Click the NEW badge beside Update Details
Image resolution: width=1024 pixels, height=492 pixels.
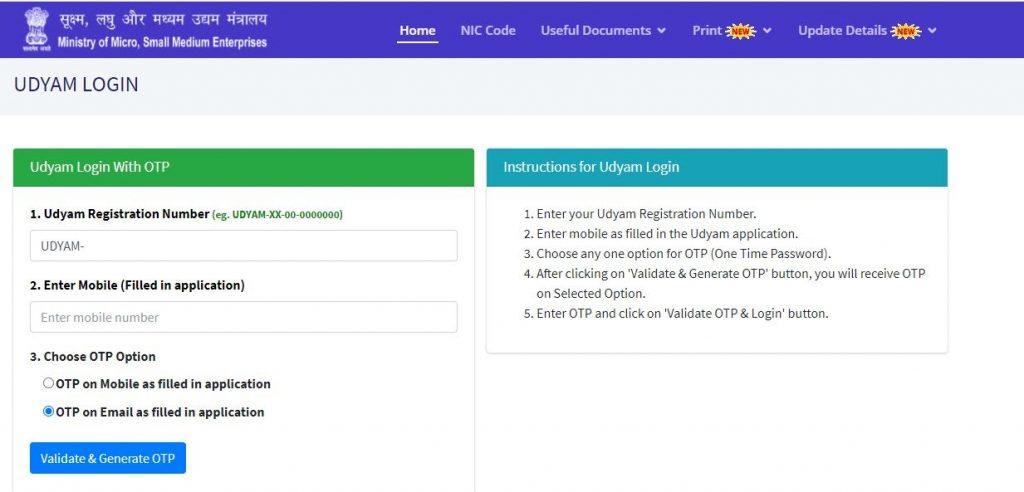tap(906, 31)
